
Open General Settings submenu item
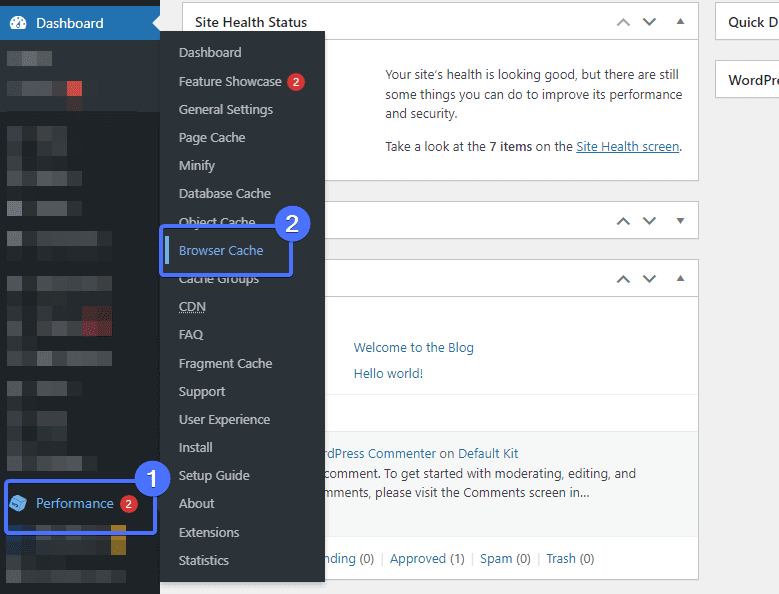coord(226,109)
